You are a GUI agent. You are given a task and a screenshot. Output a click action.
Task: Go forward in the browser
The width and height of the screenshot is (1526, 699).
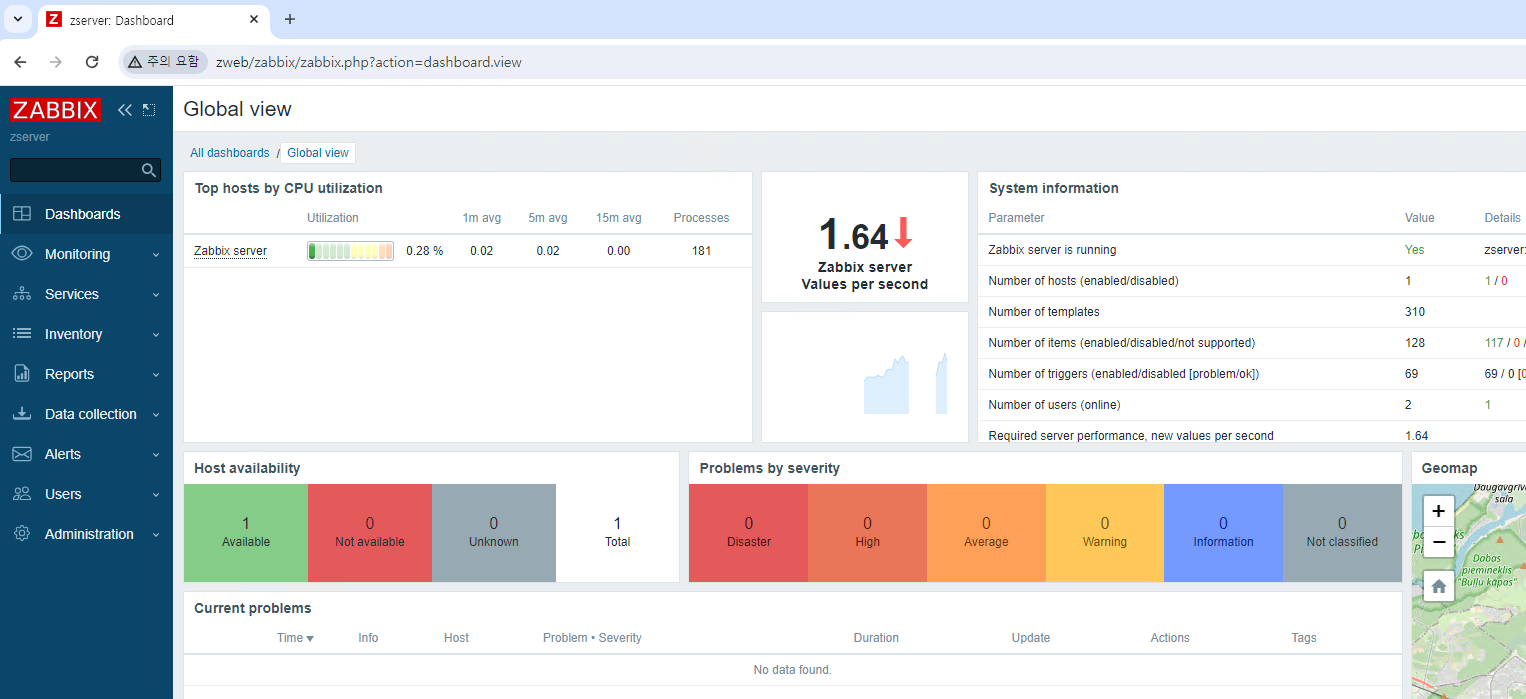[x=56, y=62]
